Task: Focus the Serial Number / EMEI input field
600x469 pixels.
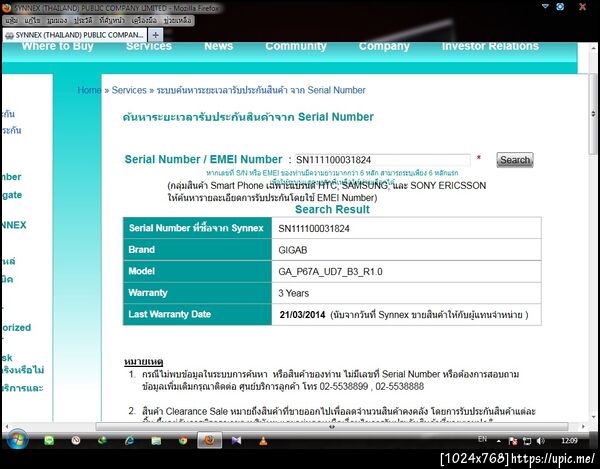Action: point(382,160)
